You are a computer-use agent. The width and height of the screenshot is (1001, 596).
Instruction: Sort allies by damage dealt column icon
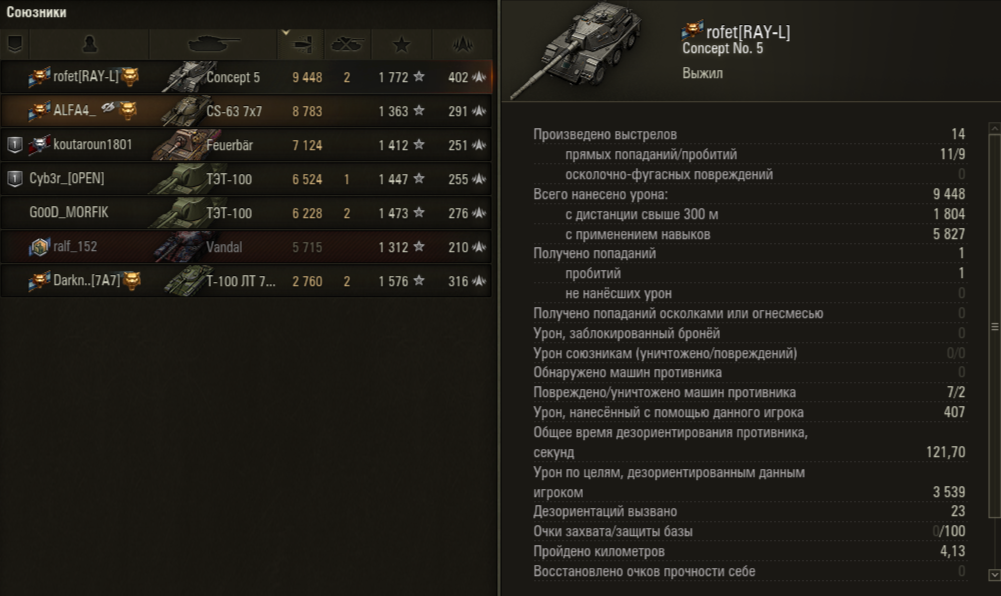(x=303, y=44)
